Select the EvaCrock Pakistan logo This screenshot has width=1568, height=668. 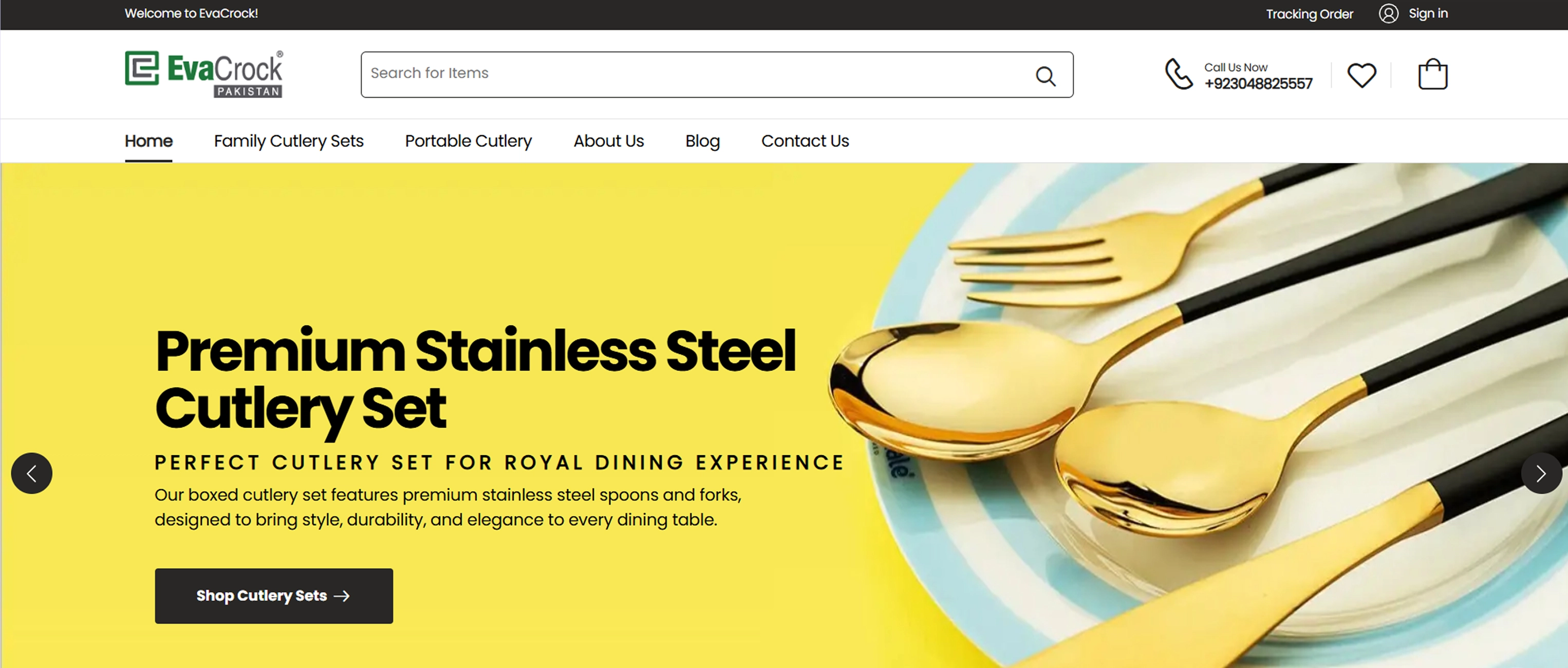pos(203,72)
